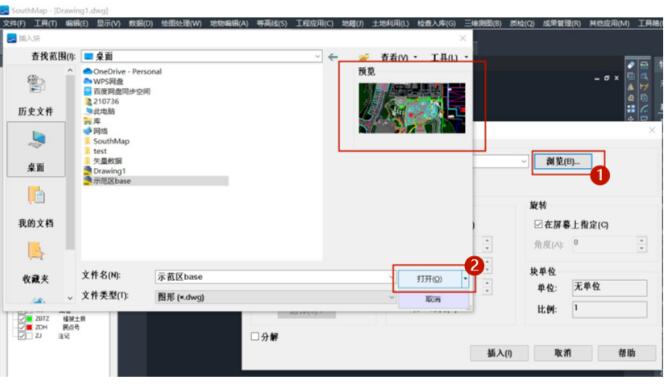
Task: Select the 210736 user folder
Action: [x=102, y=101]
